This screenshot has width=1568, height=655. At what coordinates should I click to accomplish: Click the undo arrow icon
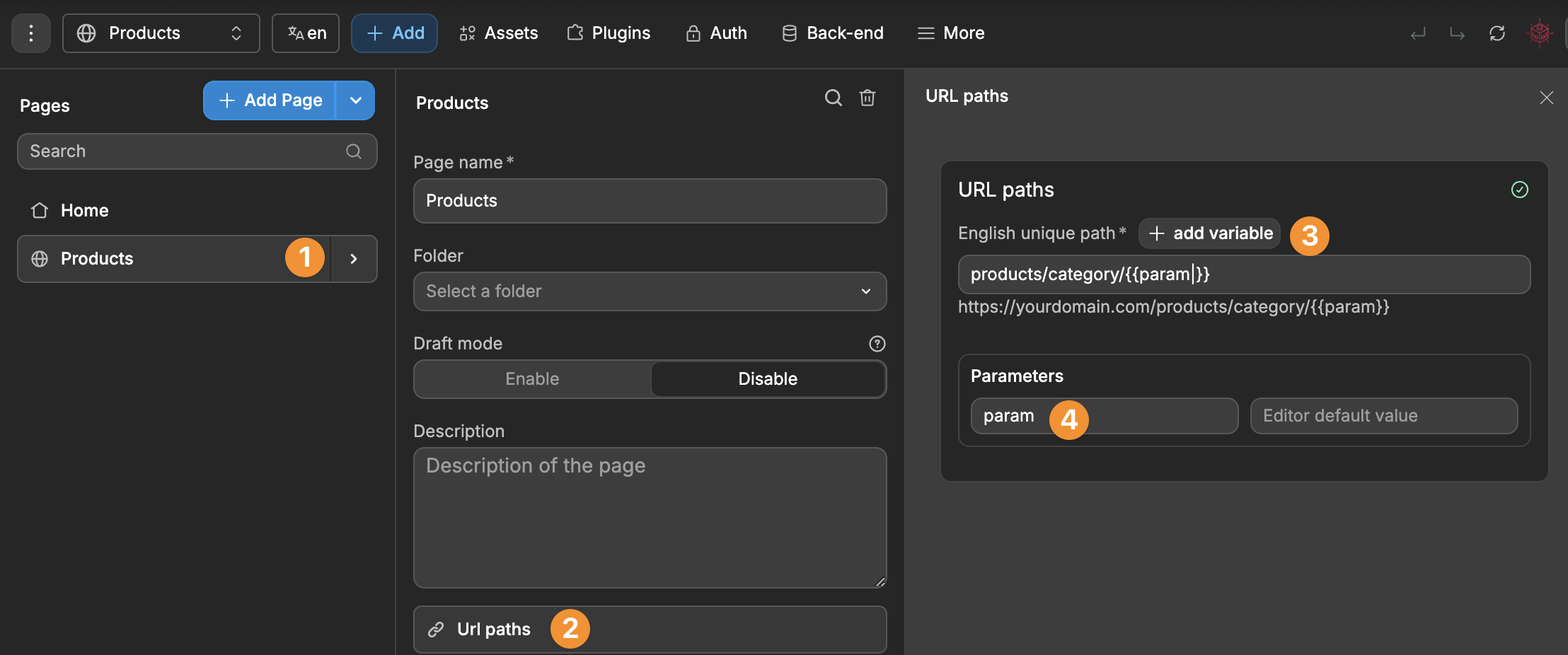tap(1419, 33)
